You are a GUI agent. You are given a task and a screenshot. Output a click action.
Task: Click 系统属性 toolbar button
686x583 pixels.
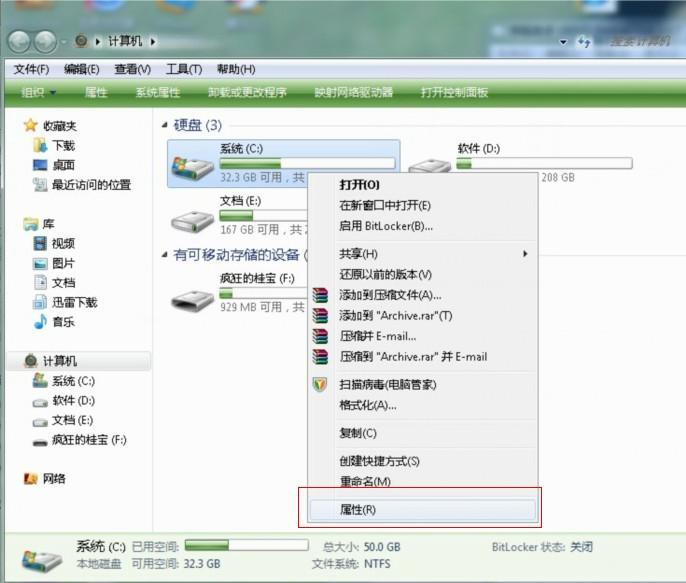(158, 92)
